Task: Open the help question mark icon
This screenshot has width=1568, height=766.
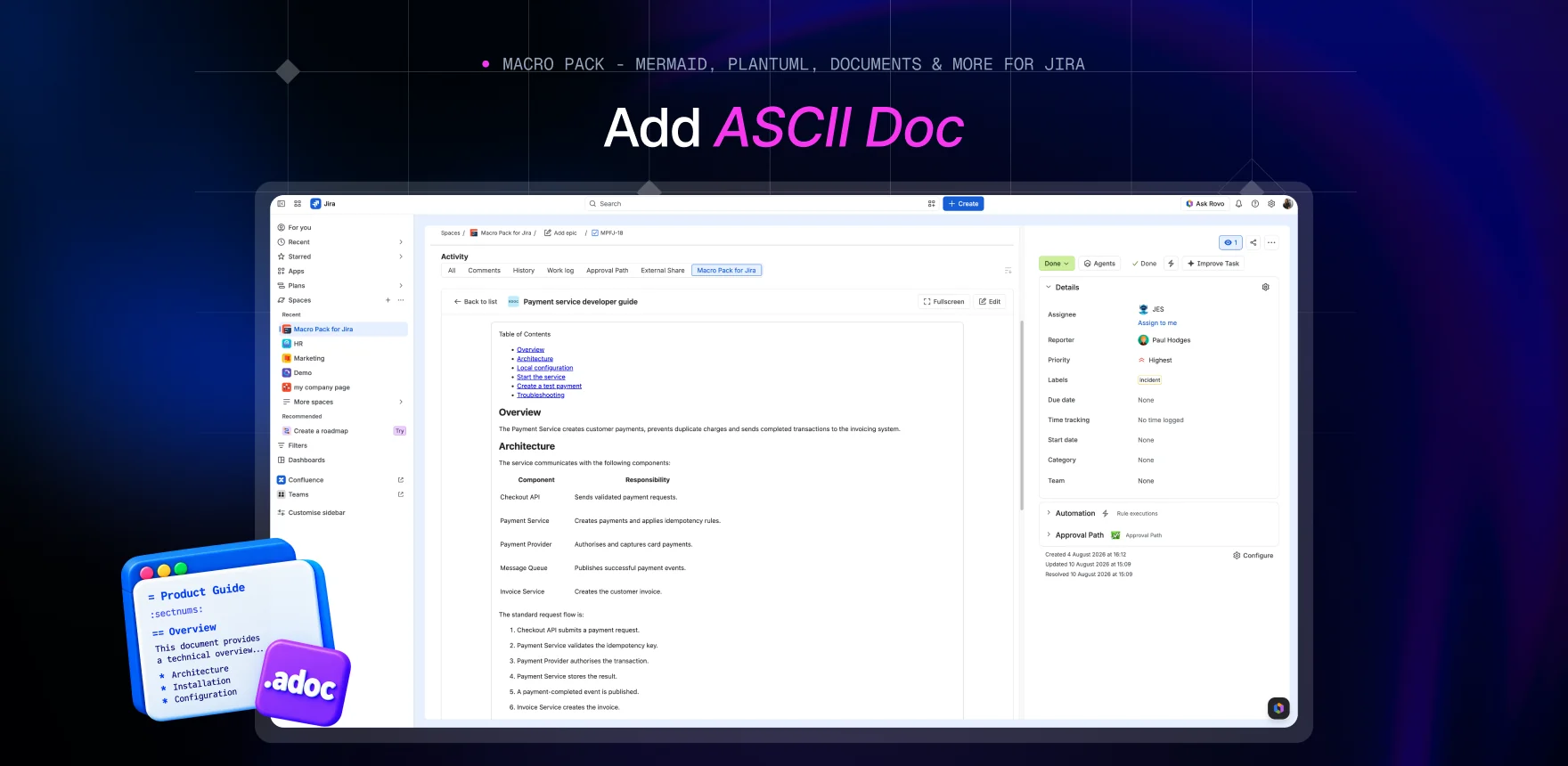Action: pos(1255,204)
